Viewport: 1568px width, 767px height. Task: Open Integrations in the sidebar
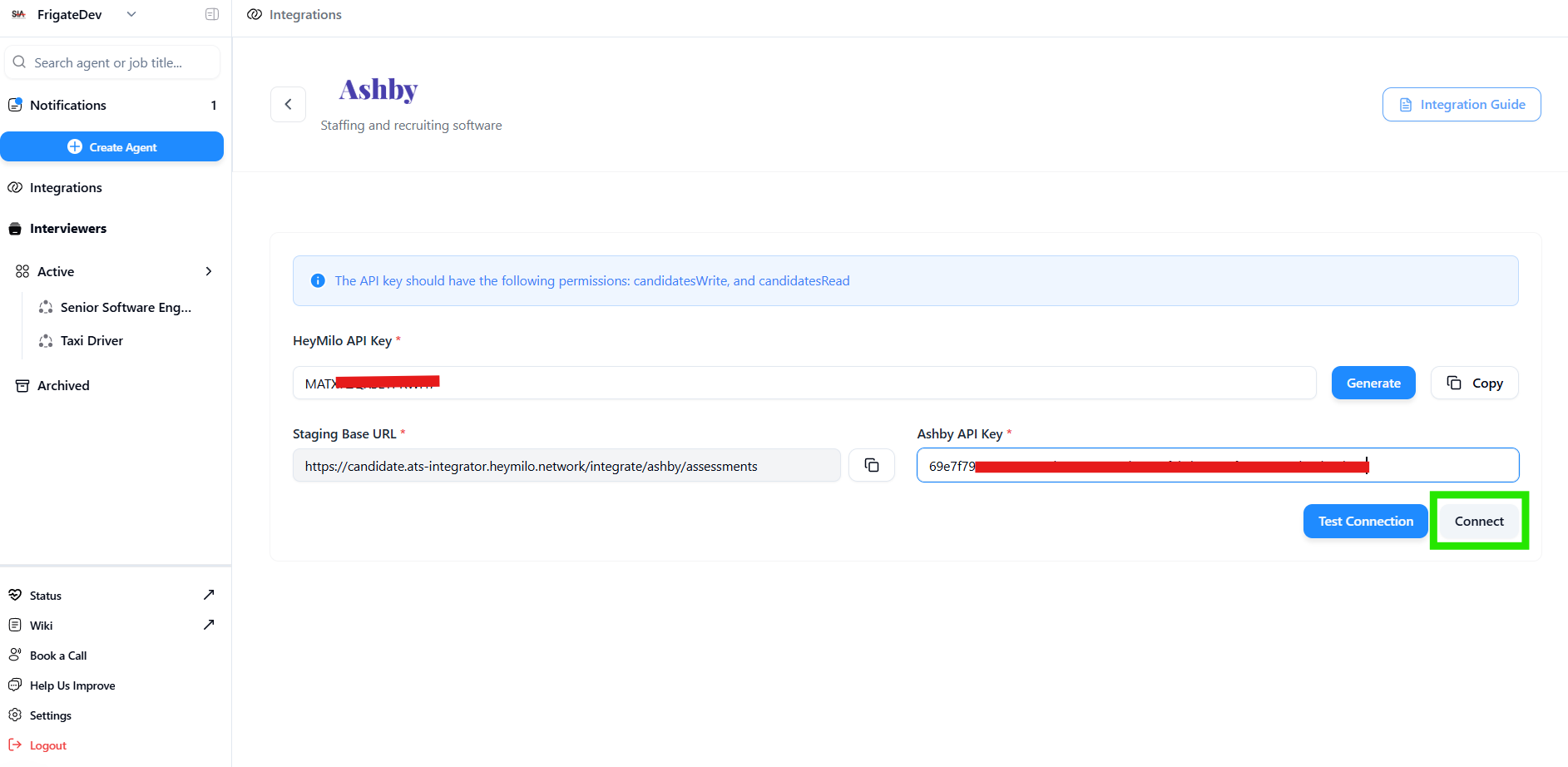(x=66, y=188)
